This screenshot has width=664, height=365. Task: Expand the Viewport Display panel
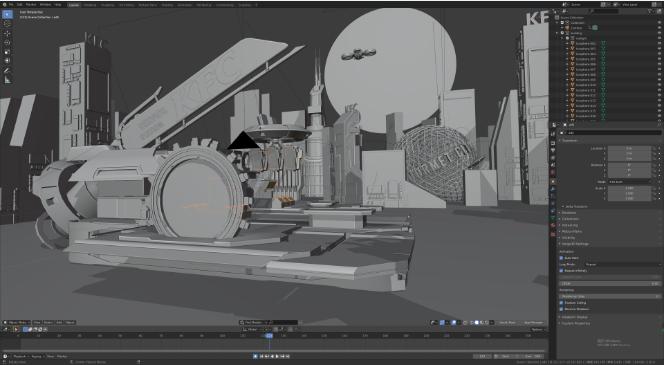pos(573,317)
